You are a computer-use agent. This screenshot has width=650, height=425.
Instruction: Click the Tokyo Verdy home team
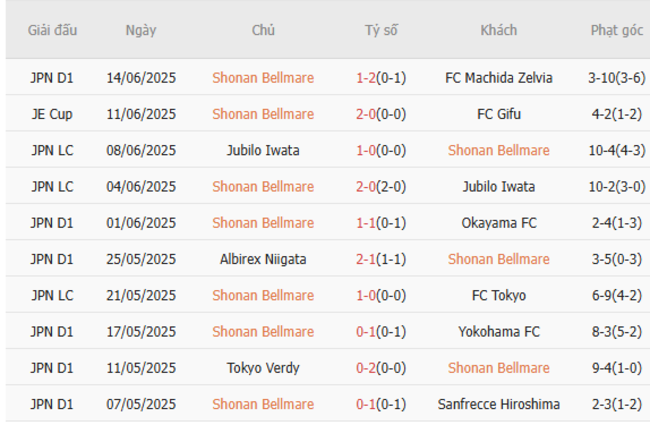[263, 368]
